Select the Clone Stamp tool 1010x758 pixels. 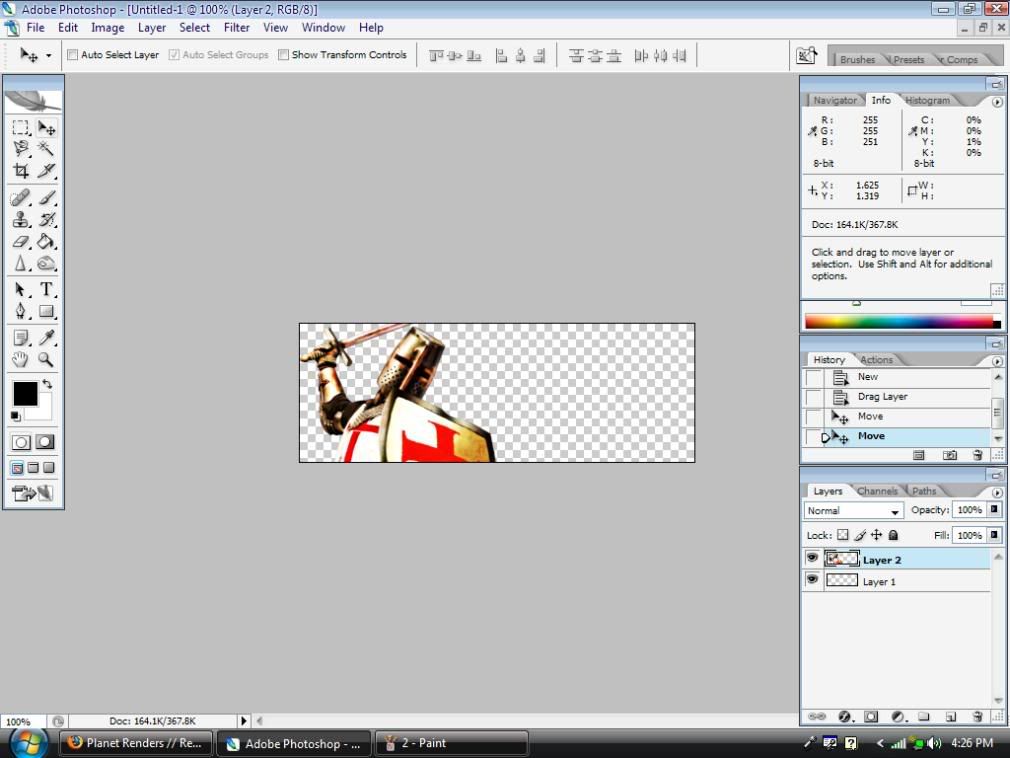pos(21,219)
